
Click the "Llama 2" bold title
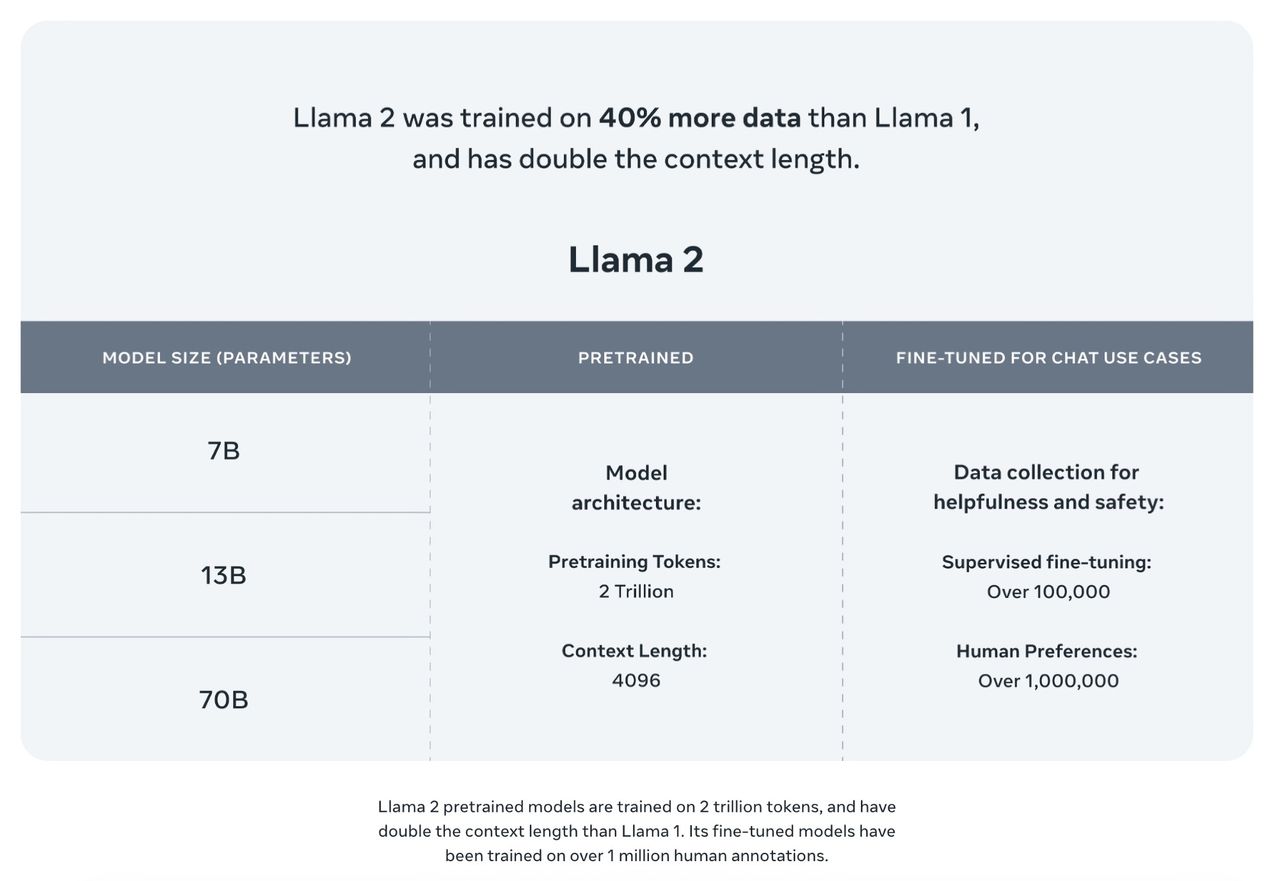tap(636, 259)
